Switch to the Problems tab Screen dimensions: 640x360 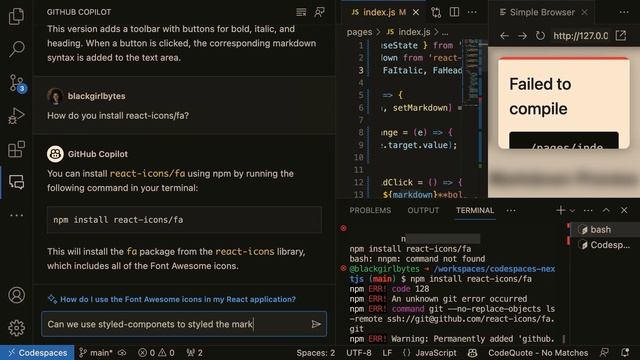click(x=370, y=211)
